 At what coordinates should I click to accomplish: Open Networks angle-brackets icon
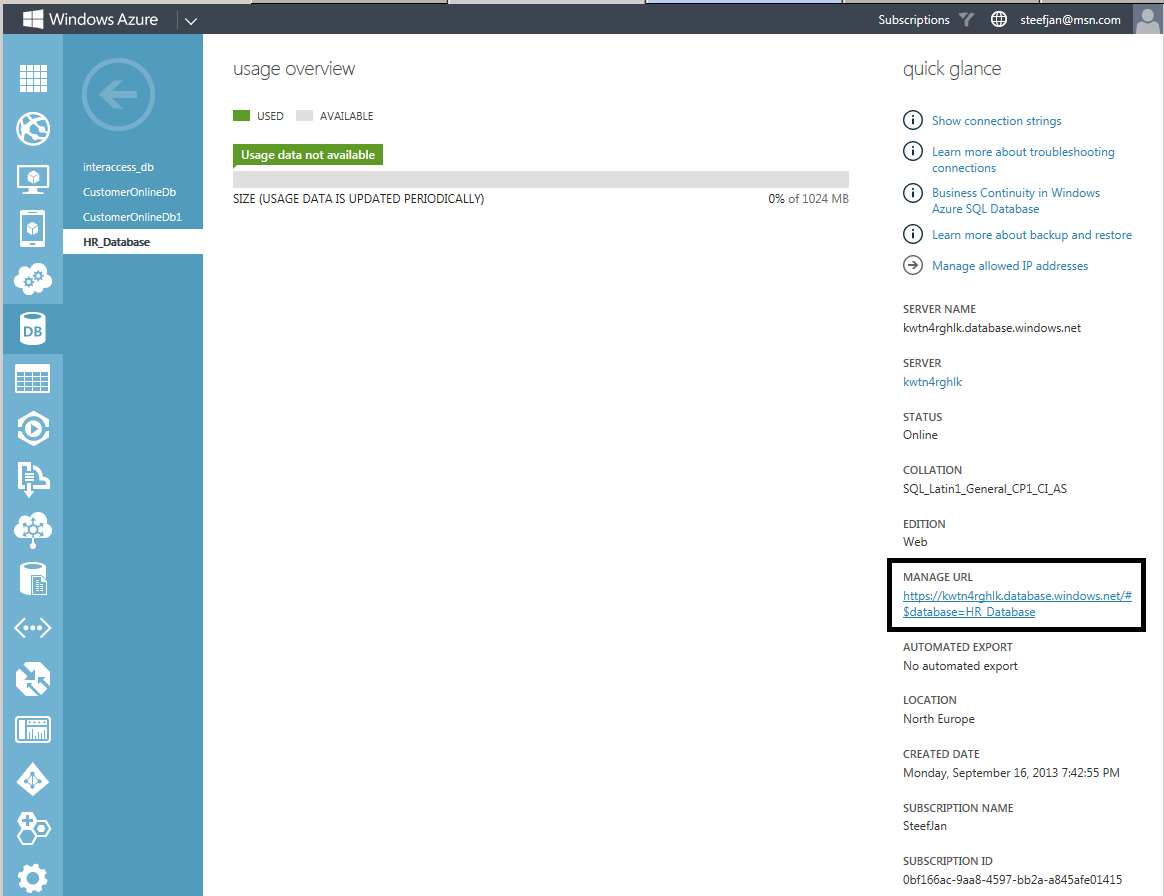click(x=33, y=628)
